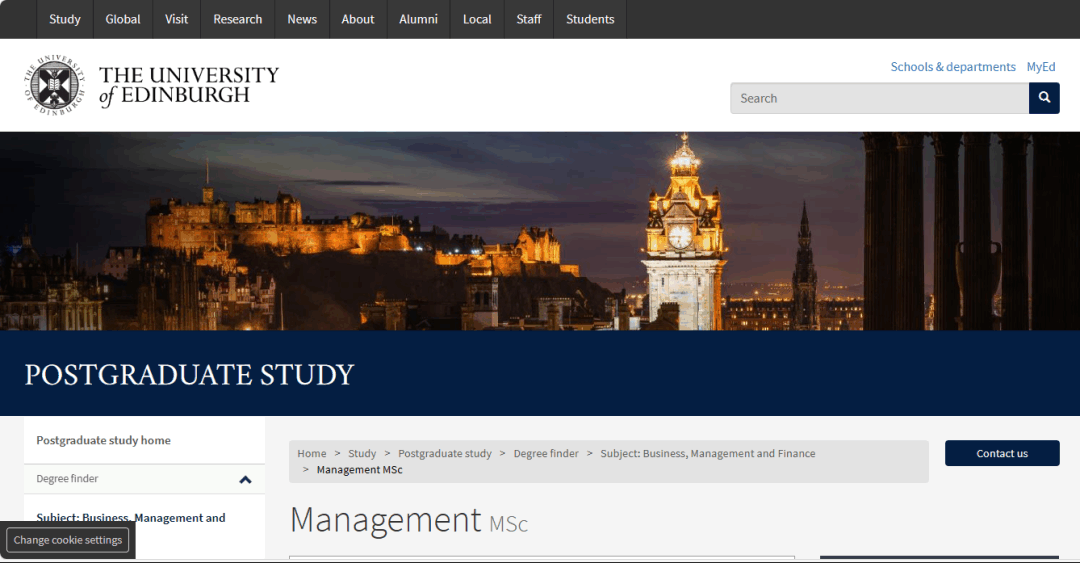Select the About menu item
Image resolution: width=1080 pixels, height=563 pixels.
click(358, 19)
